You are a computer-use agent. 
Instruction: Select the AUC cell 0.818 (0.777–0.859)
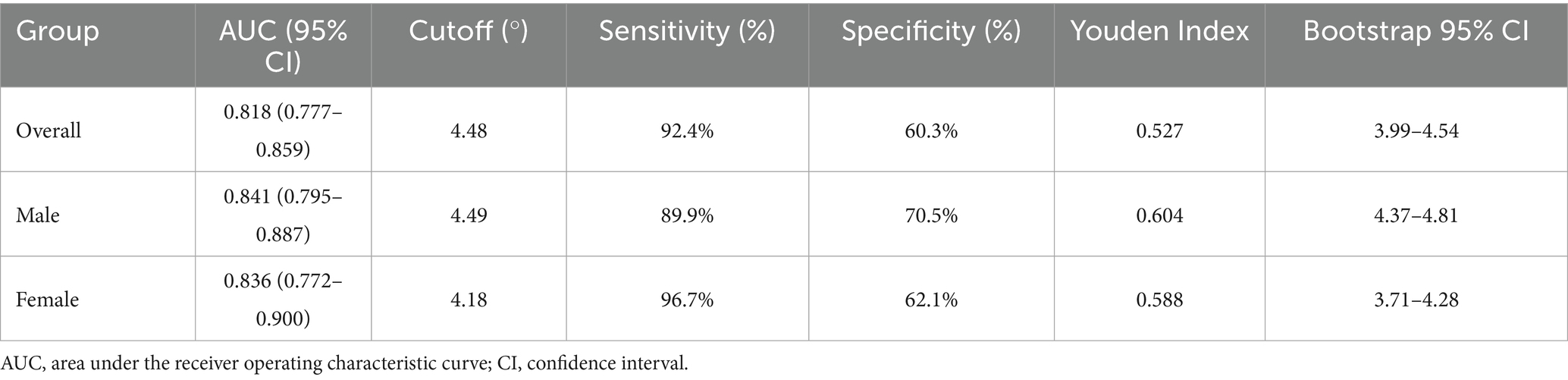(283, 130)
